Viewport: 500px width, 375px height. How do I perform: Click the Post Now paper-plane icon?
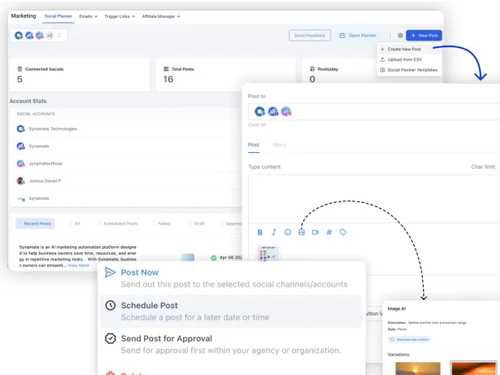[x=110, y=272]
